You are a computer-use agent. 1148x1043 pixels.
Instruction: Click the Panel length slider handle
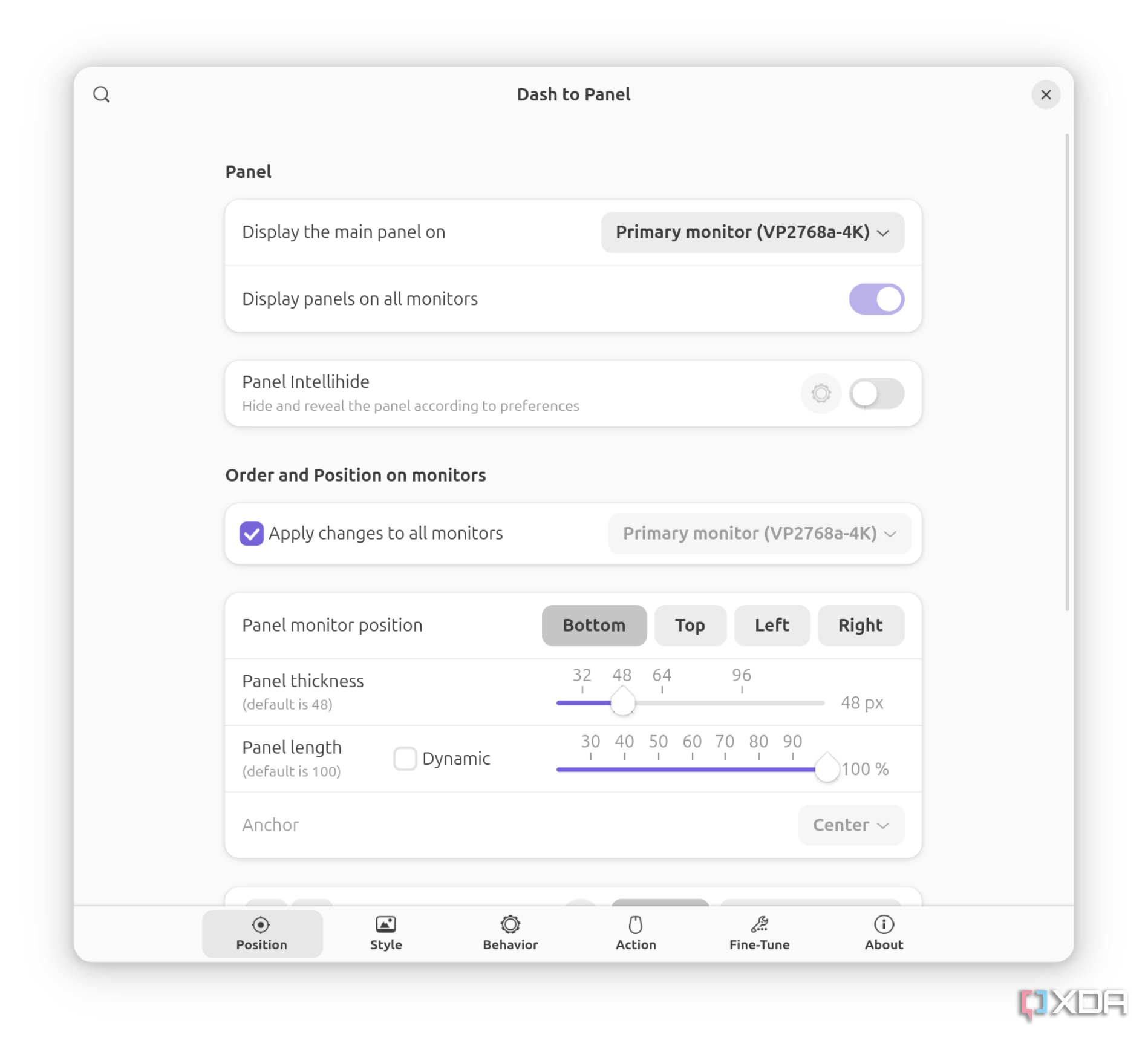[x=826, y=768]
